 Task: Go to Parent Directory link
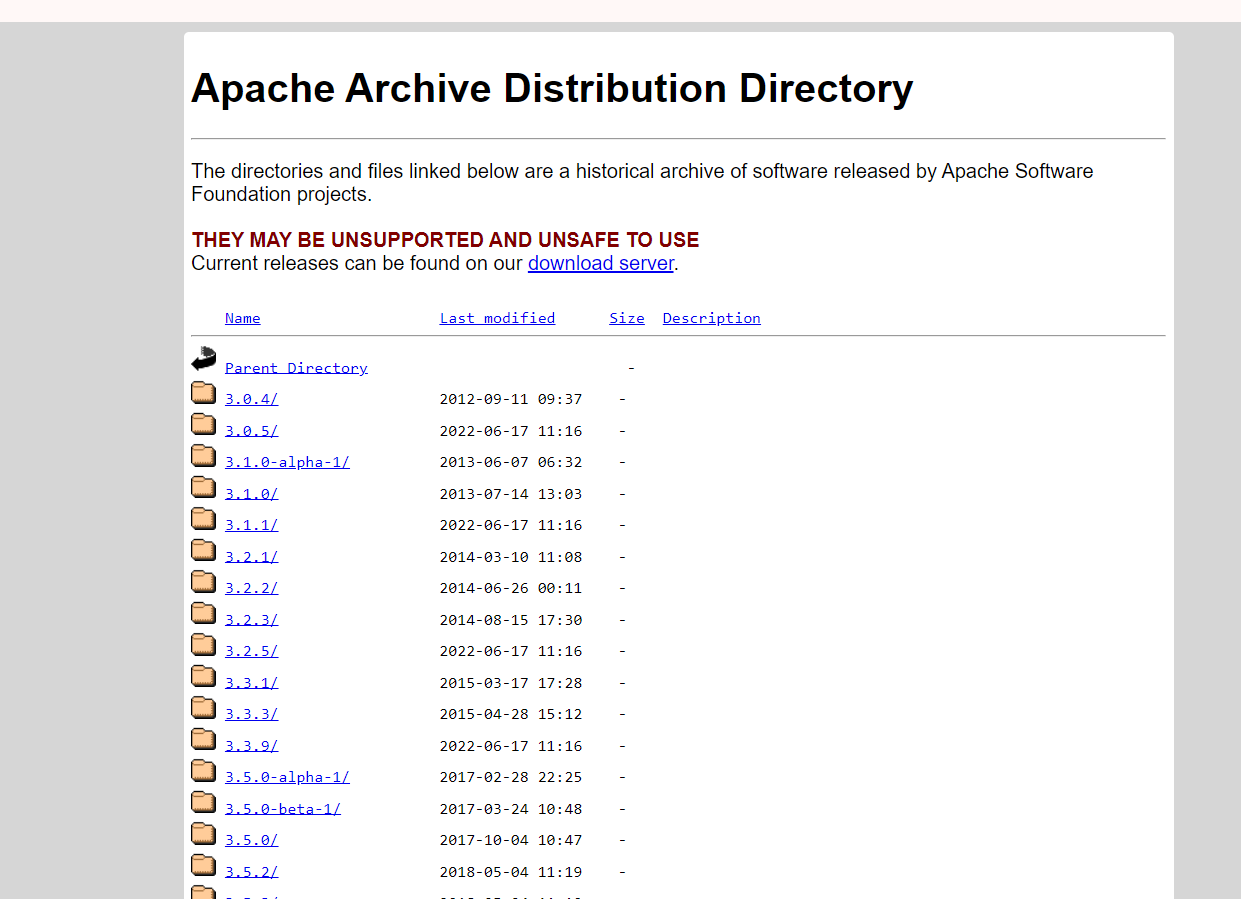click(296, 368)
